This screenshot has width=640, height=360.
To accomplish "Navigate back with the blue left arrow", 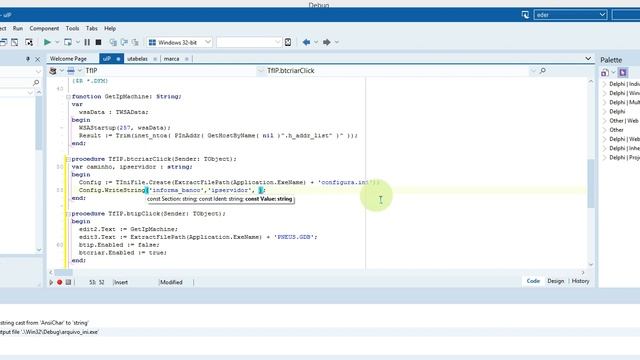I will coord(306,42).
